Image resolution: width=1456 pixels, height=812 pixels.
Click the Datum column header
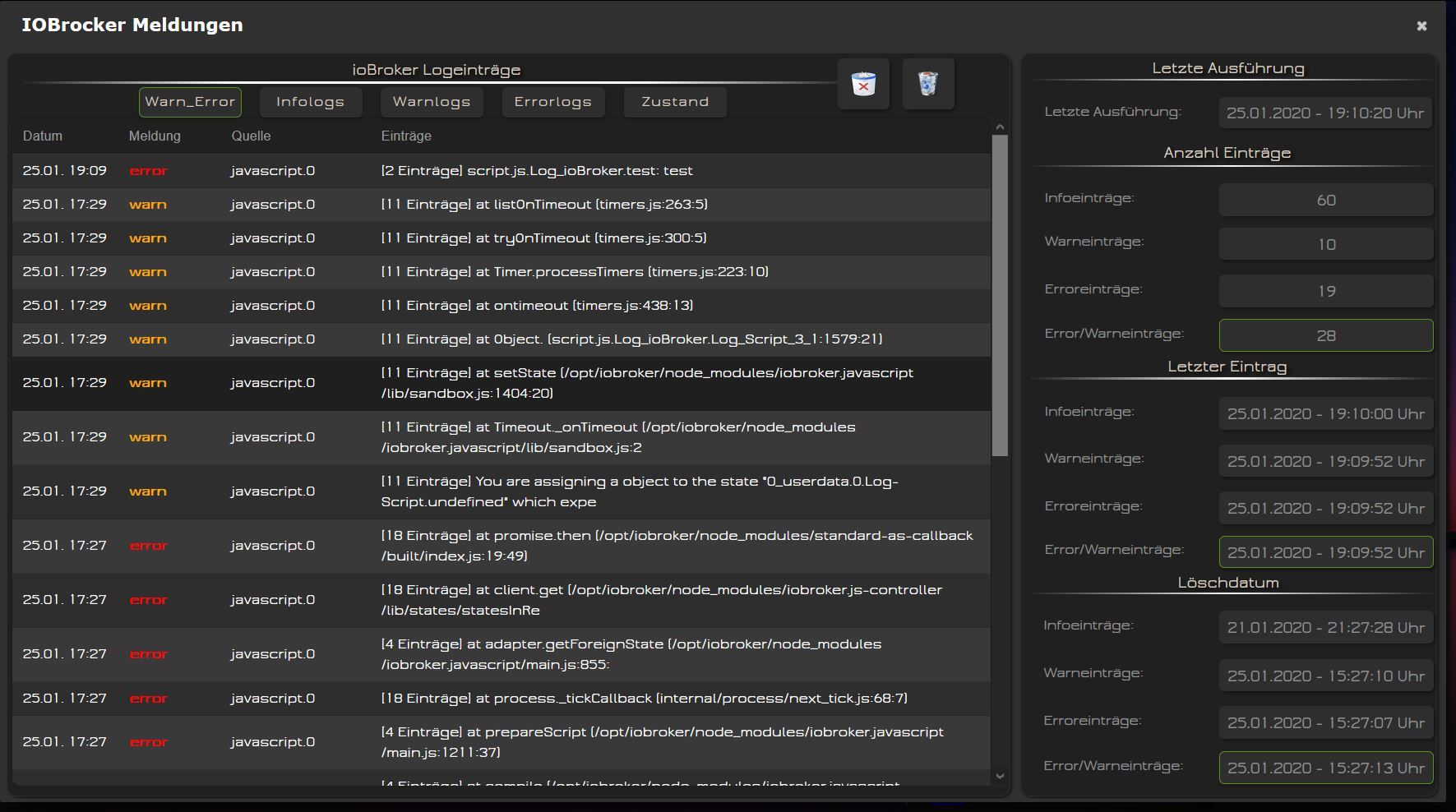[x=43, y=136]
